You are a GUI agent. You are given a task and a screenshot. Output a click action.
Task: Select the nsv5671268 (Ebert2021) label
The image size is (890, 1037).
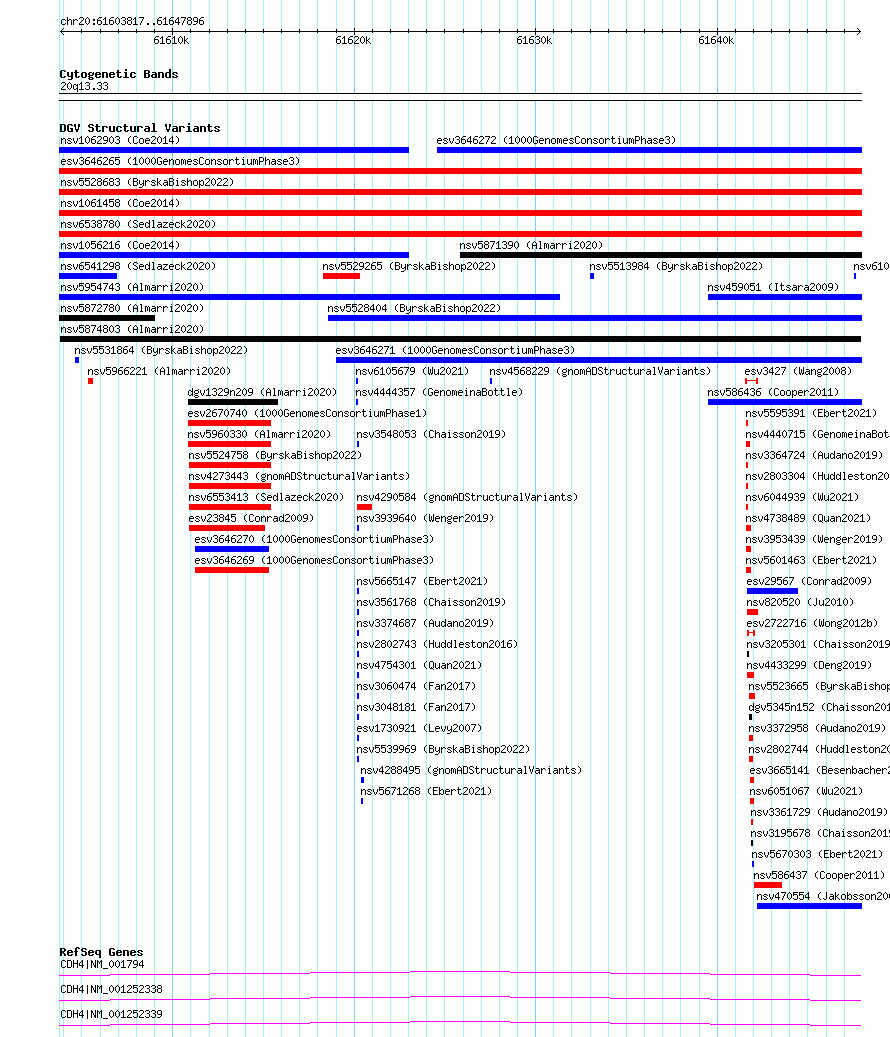point(426,792)
